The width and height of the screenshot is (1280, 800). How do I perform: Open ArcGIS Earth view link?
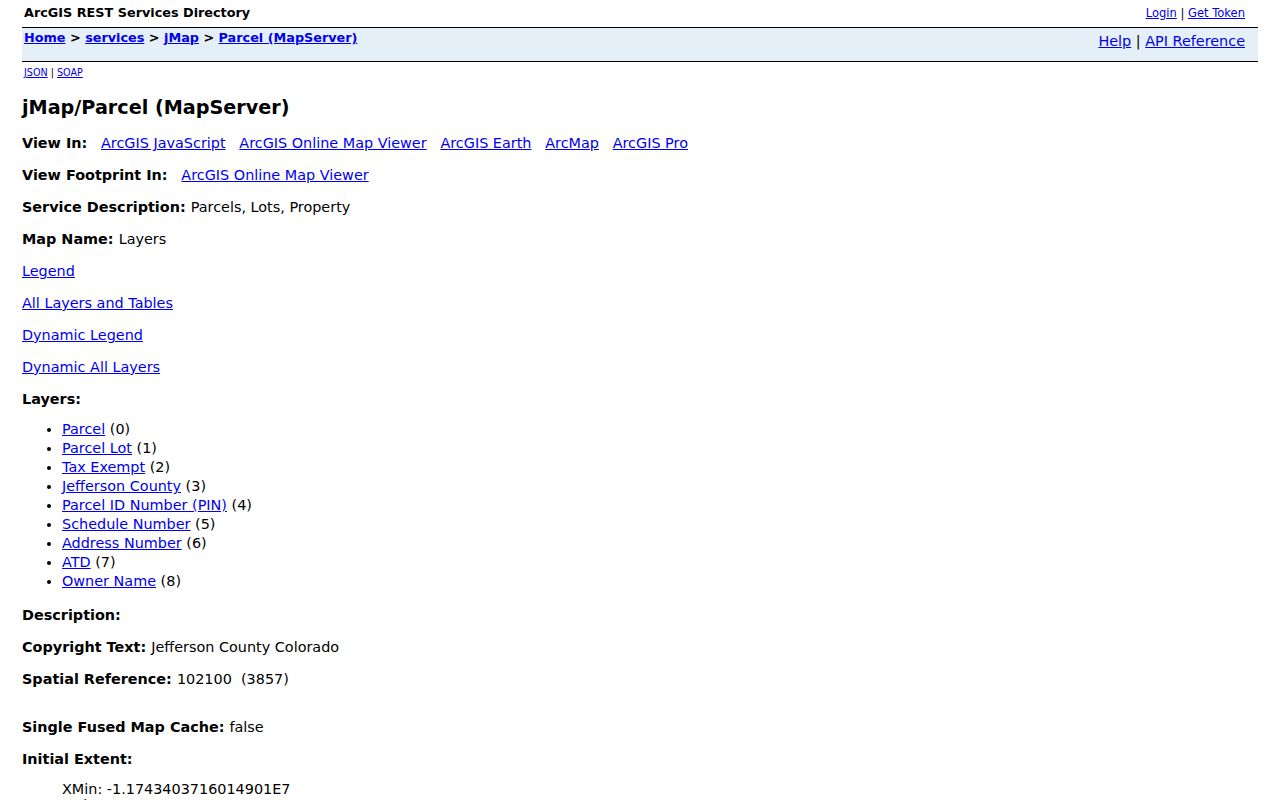485,143
